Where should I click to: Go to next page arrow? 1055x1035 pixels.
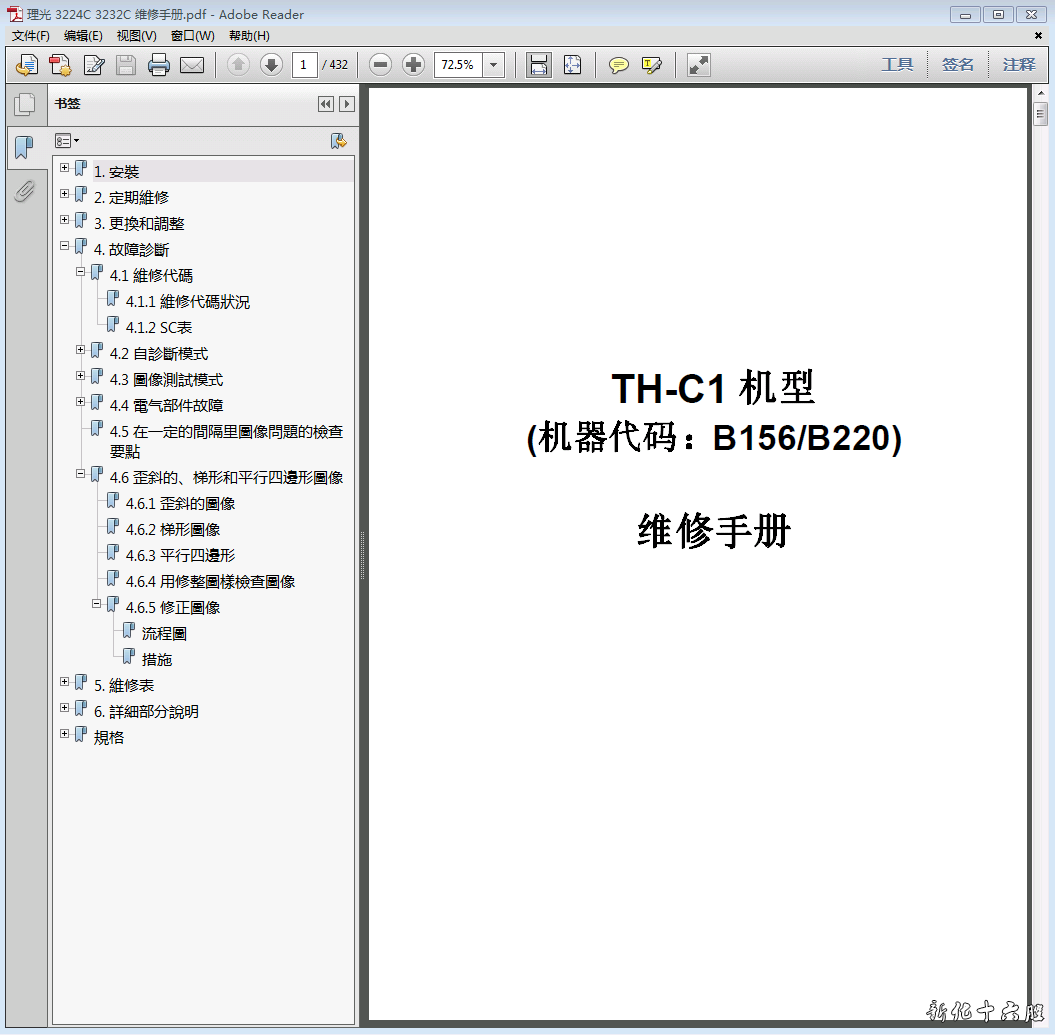(x=271, y=65)
